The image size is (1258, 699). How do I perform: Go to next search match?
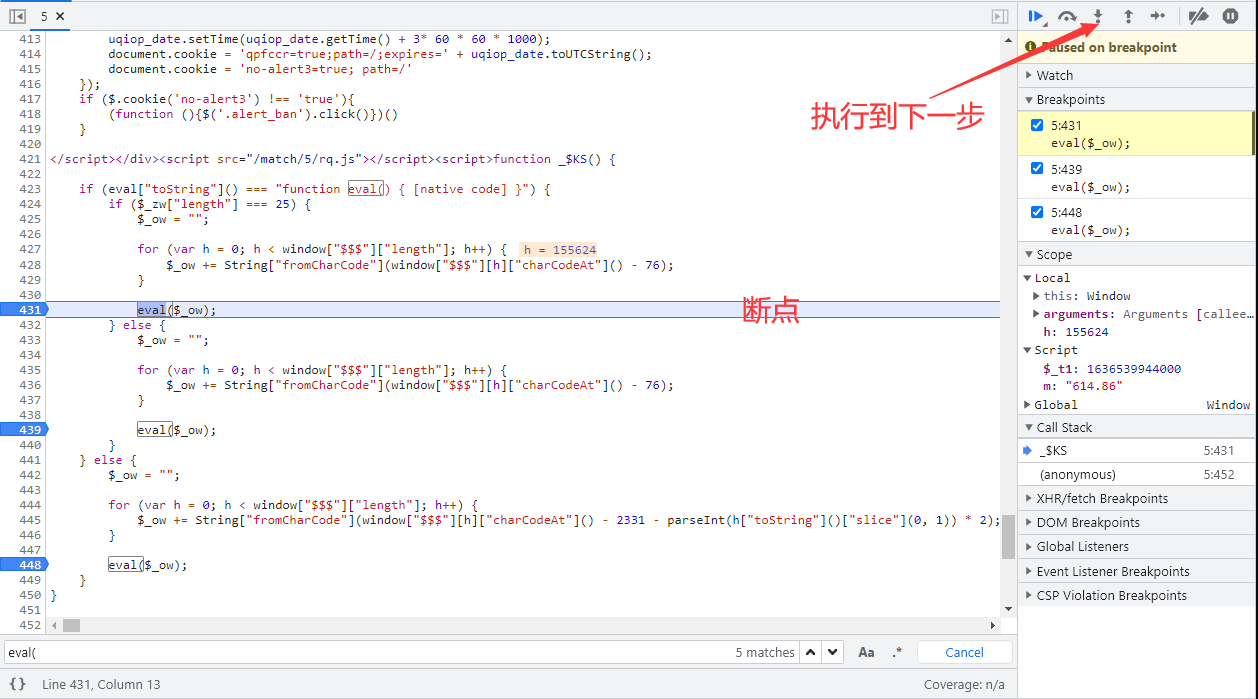click(x=833, y=652)
